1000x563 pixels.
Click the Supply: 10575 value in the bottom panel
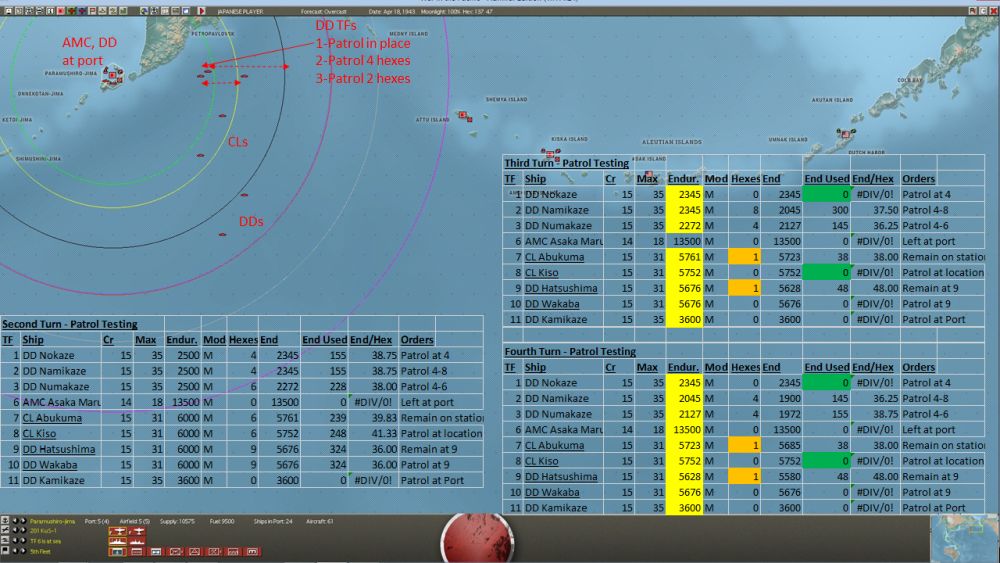[x=177, y=522]
